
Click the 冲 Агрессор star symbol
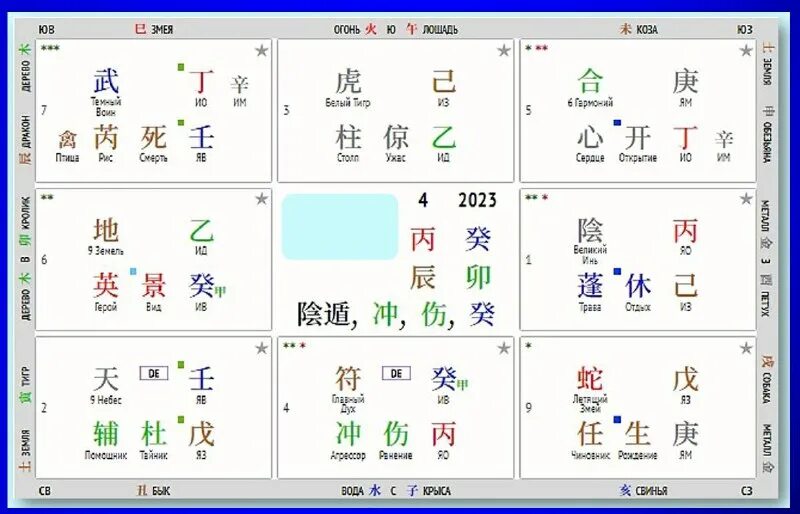click(x=348, y=434)
